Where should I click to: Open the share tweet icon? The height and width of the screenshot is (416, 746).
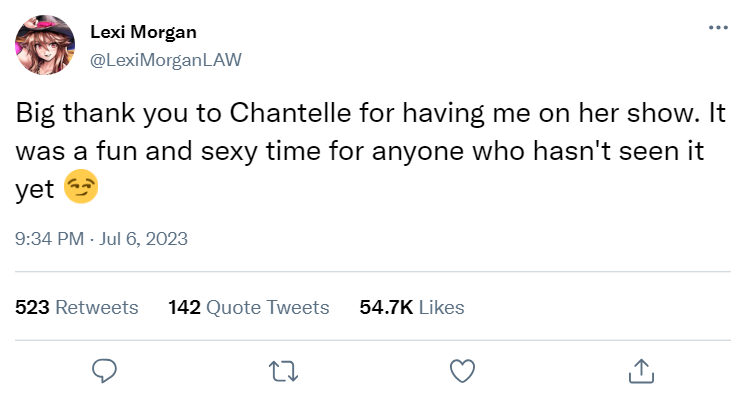(640, 371)
